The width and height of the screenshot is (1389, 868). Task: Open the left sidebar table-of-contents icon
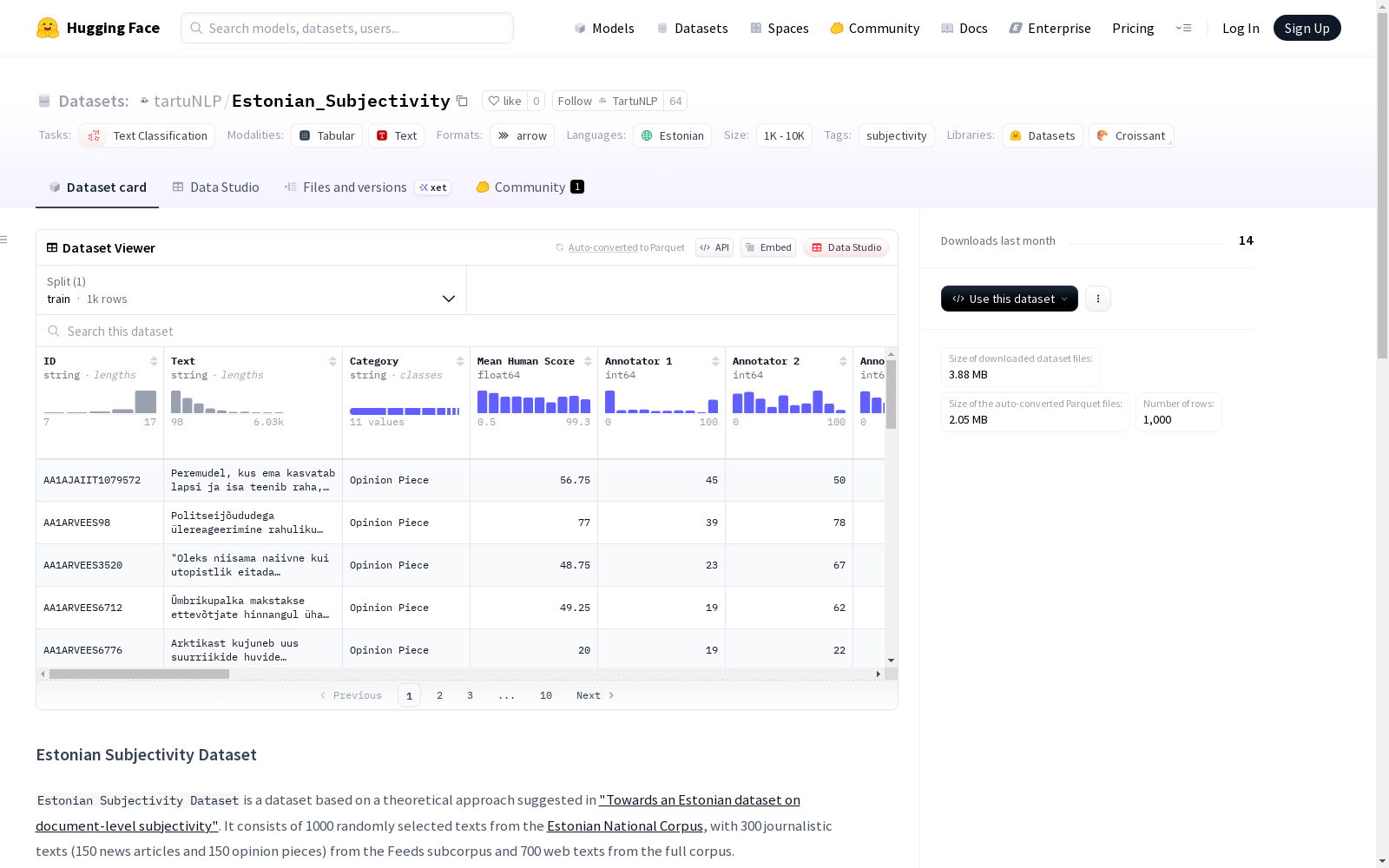click(x=4, y=240)
